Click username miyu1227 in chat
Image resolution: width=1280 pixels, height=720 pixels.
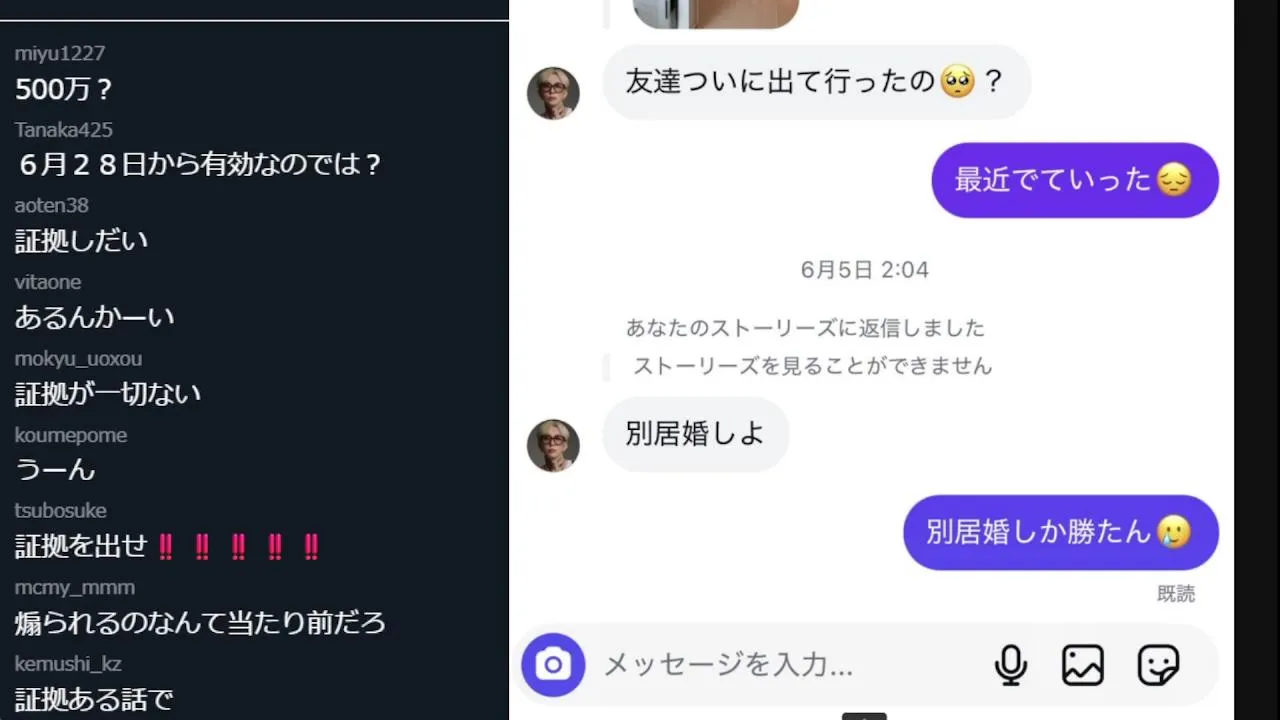click(x=59, y=53)
